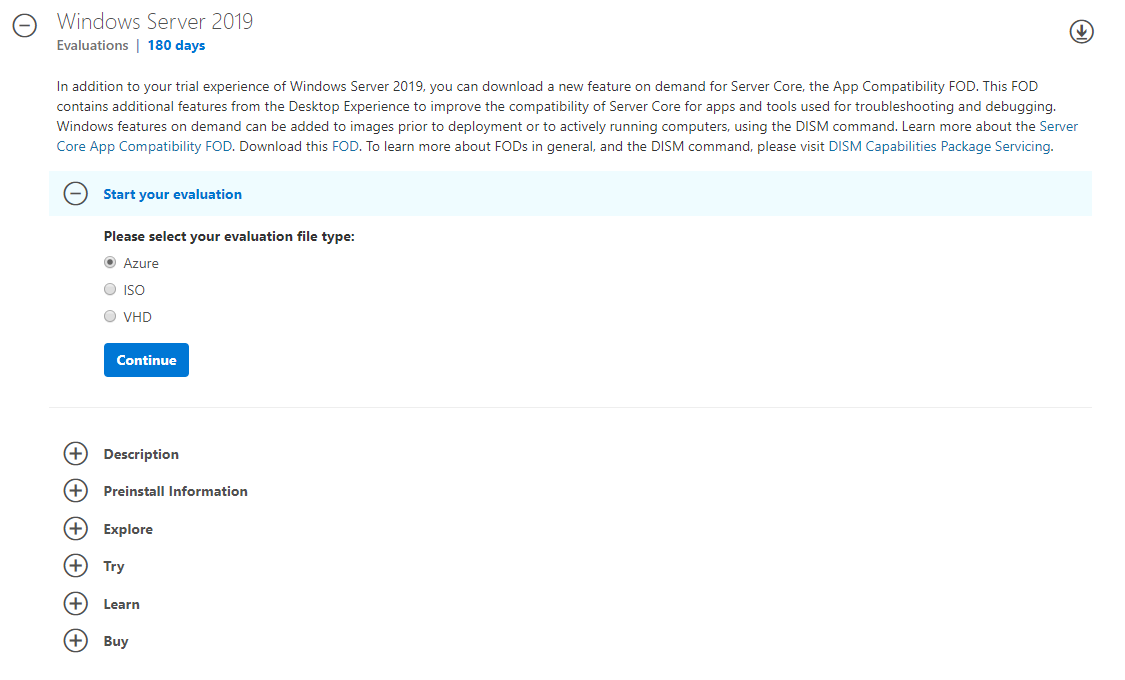
Task: Click the plus icon next to Try
Action: [75, 565]
